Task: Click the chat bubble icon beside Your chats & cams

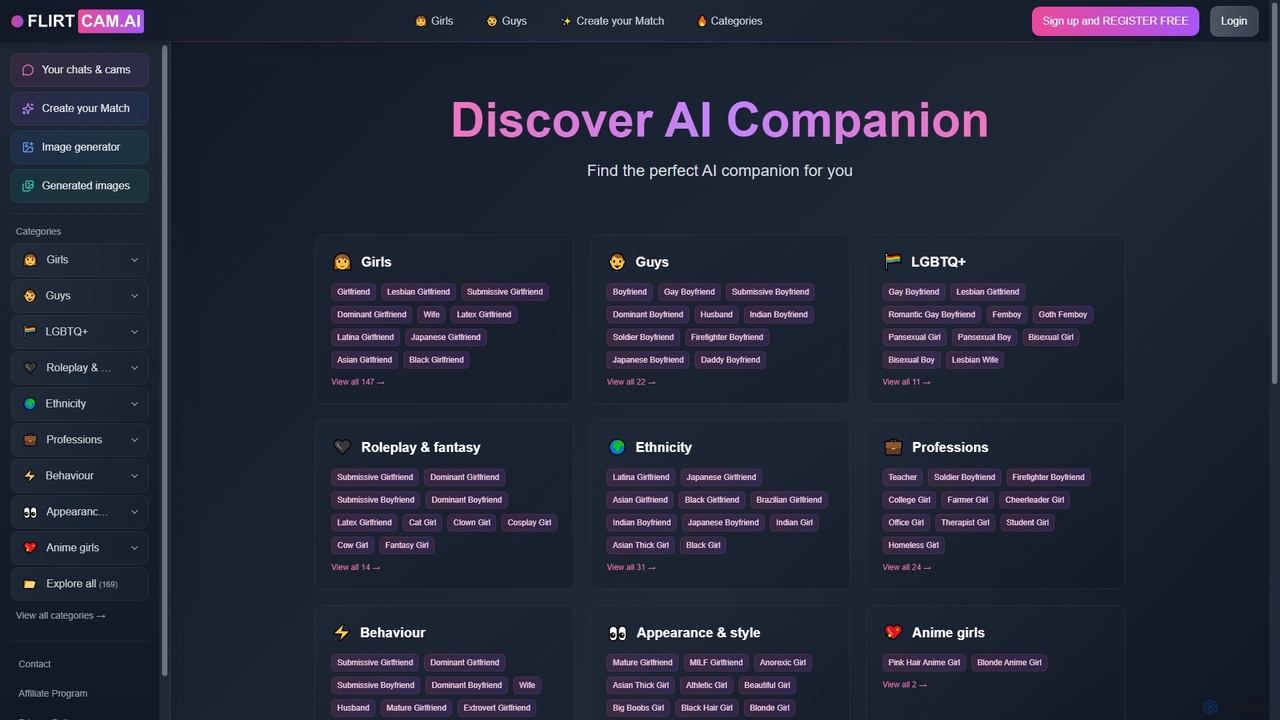Action: pos(28,70)
